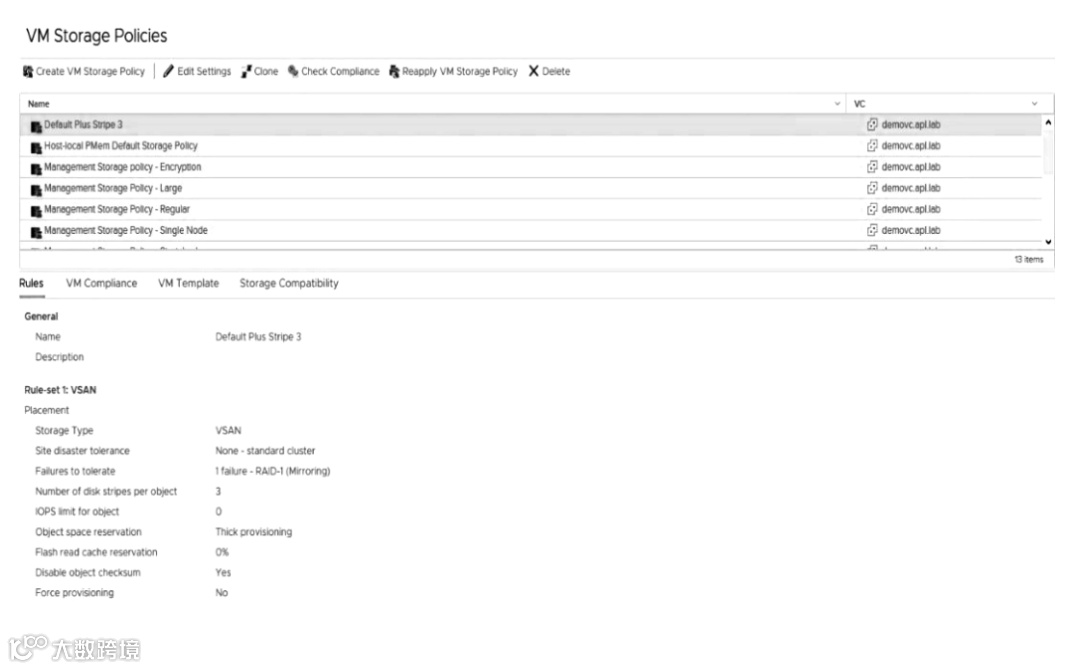The image size is (1080, 669).
Task: Click the Thick provisioning value
Action: (253, 532)
